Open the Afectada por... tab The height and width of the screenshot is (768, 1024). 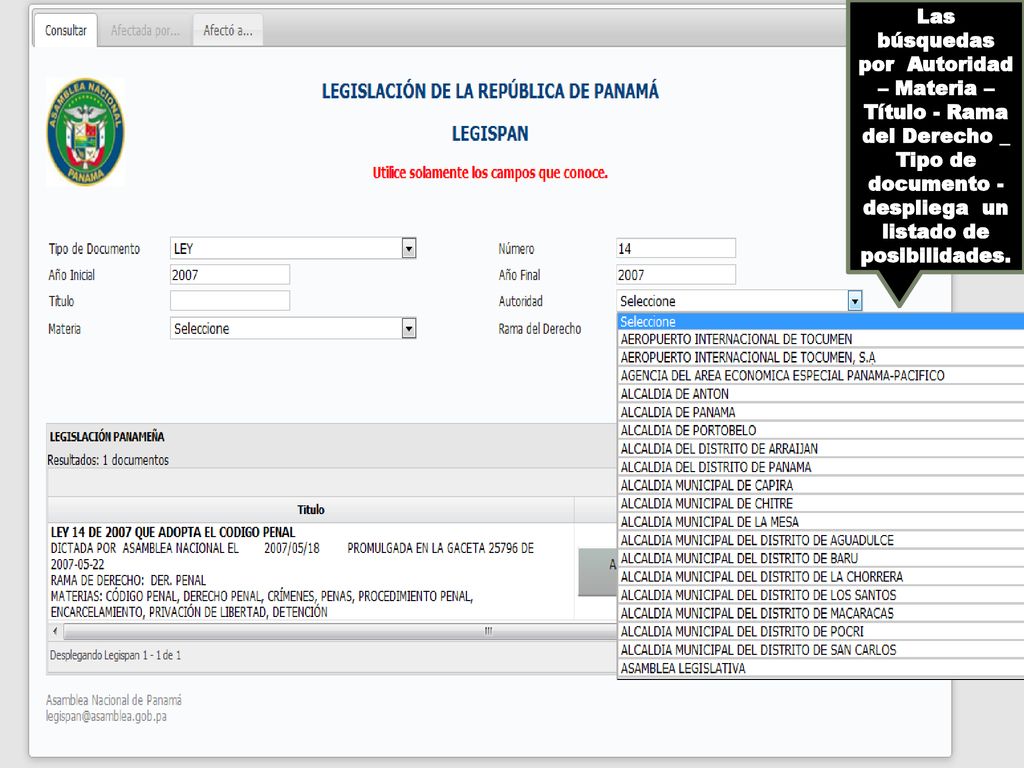pyautogui.click(x=145, y=31)
